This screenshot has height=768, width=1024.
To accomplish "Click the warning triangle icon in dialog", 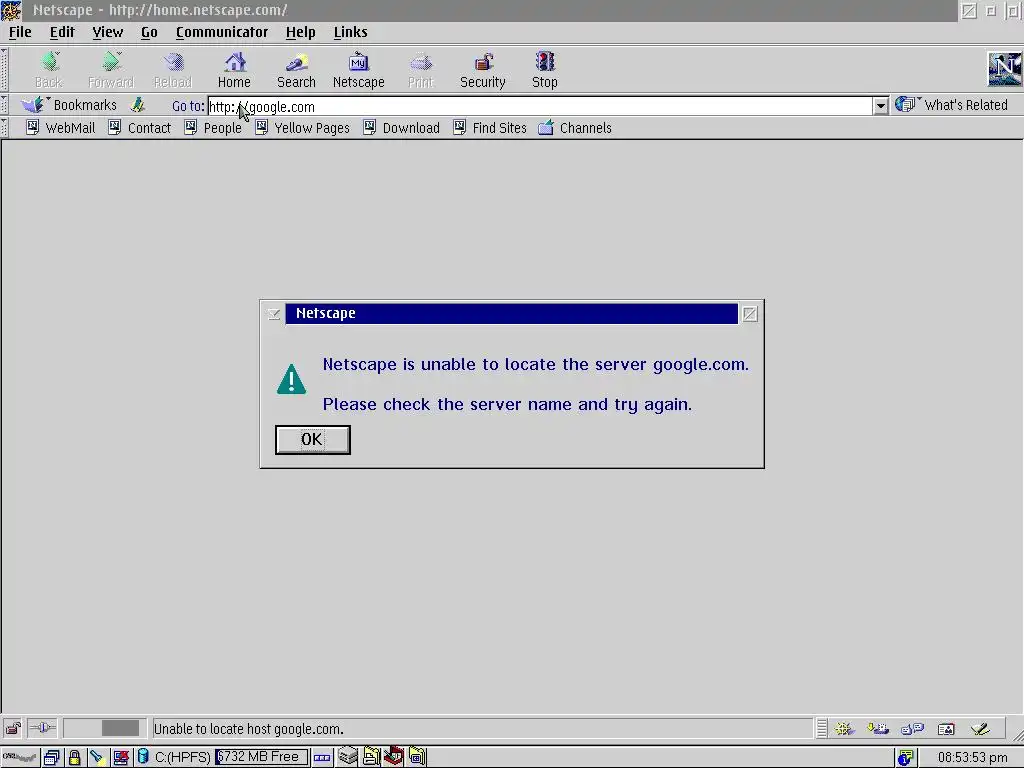I will click(291, 379).
